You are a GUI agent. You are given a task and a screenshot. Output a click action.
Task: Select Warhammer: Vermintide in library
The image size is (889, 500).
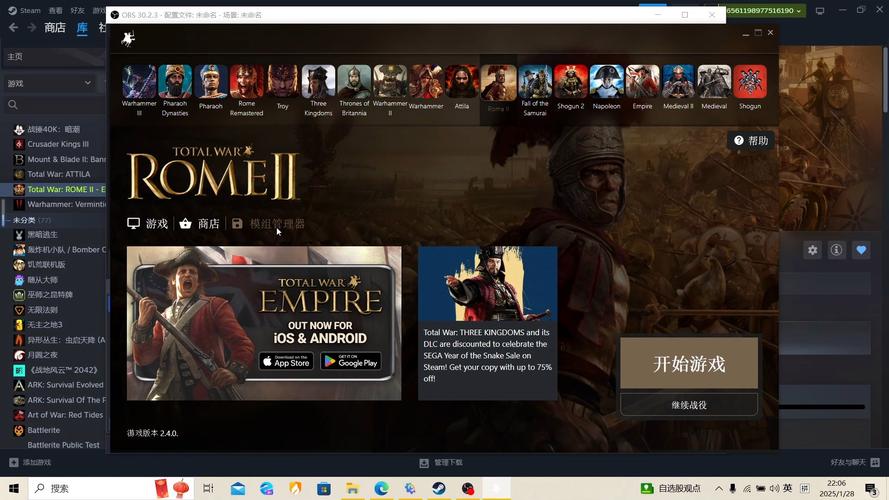59,204
